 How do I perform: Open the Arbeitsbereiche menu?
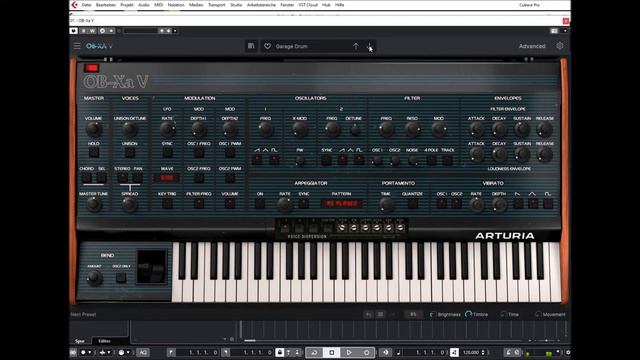pyautogui.click(x=261, y=5)
